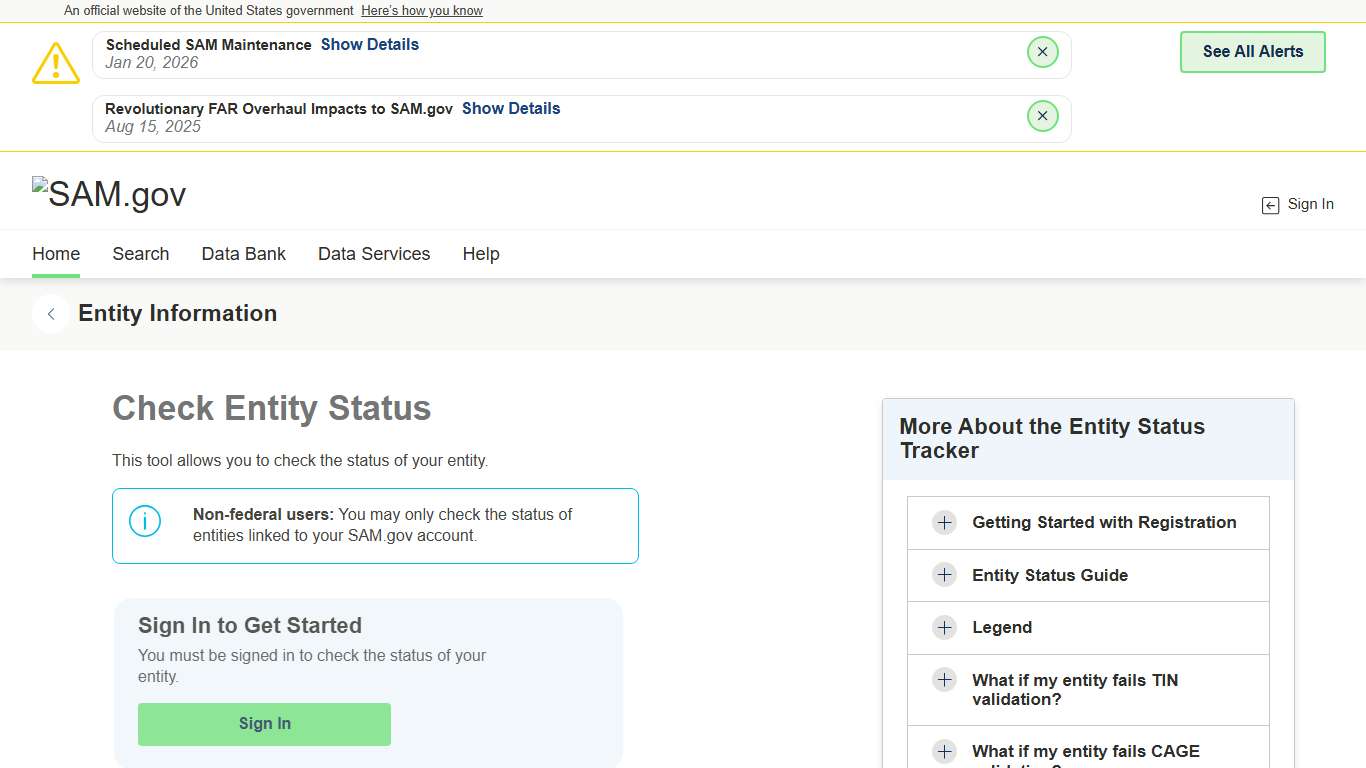The image size is (1366, 768).
Task: Click the SAM.gov logo
Action: 109,193
